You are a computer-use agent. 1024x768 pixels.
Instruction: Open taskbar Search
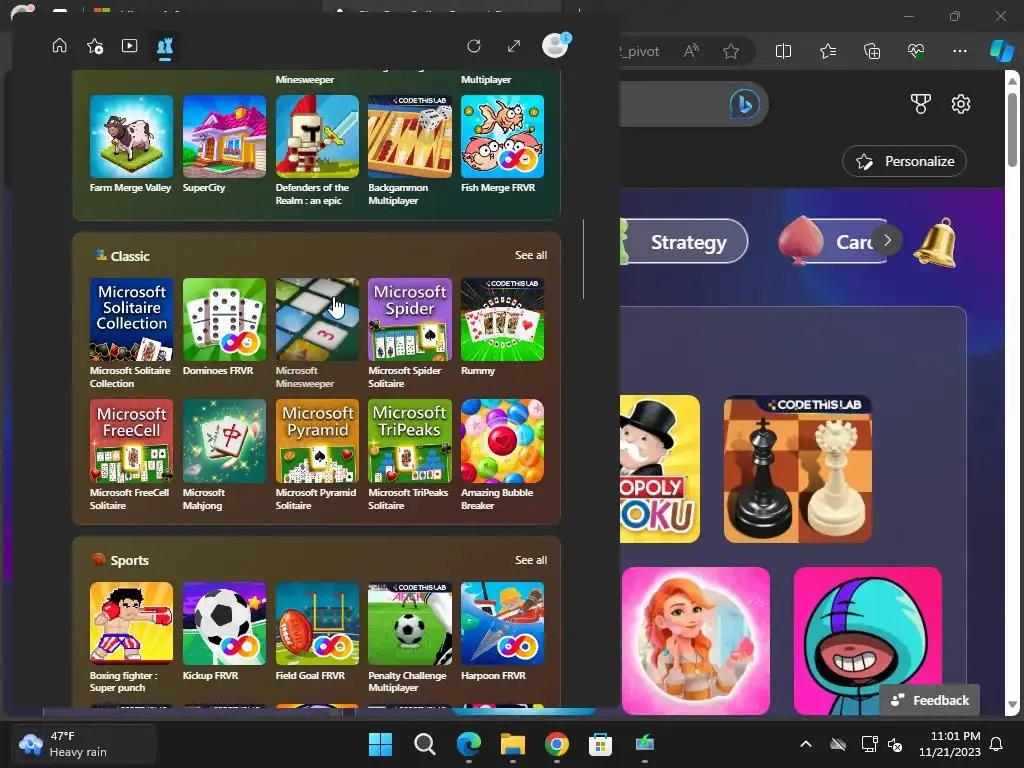424,743
